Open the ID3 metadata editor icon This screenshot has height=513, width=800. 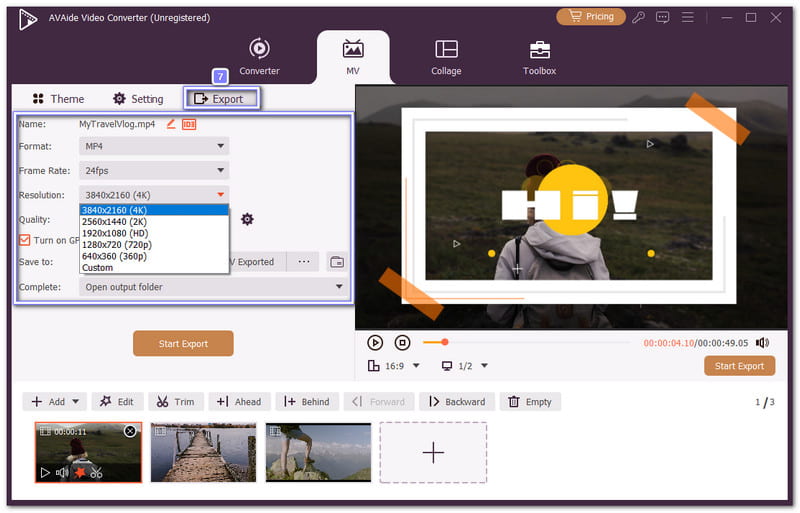[x=189, y=124]
